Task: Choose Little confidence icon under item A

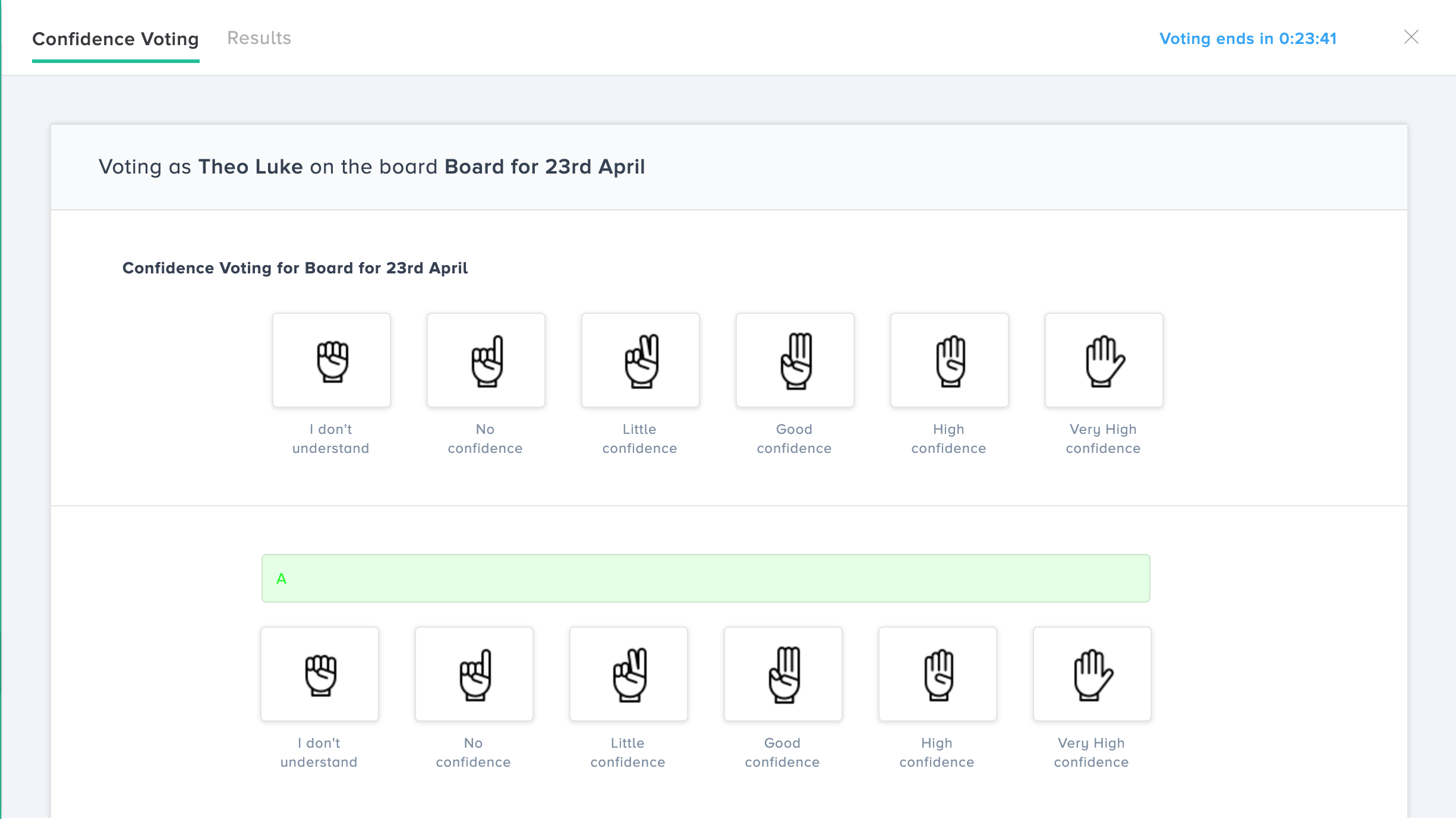Action: click(x=629, y=674)
